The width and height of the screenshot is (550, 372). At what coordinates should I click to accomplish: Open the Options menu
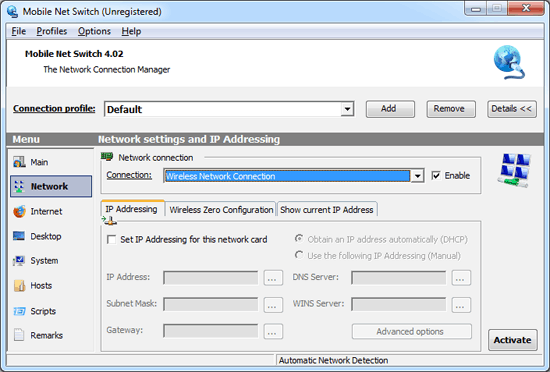[94, 31]
